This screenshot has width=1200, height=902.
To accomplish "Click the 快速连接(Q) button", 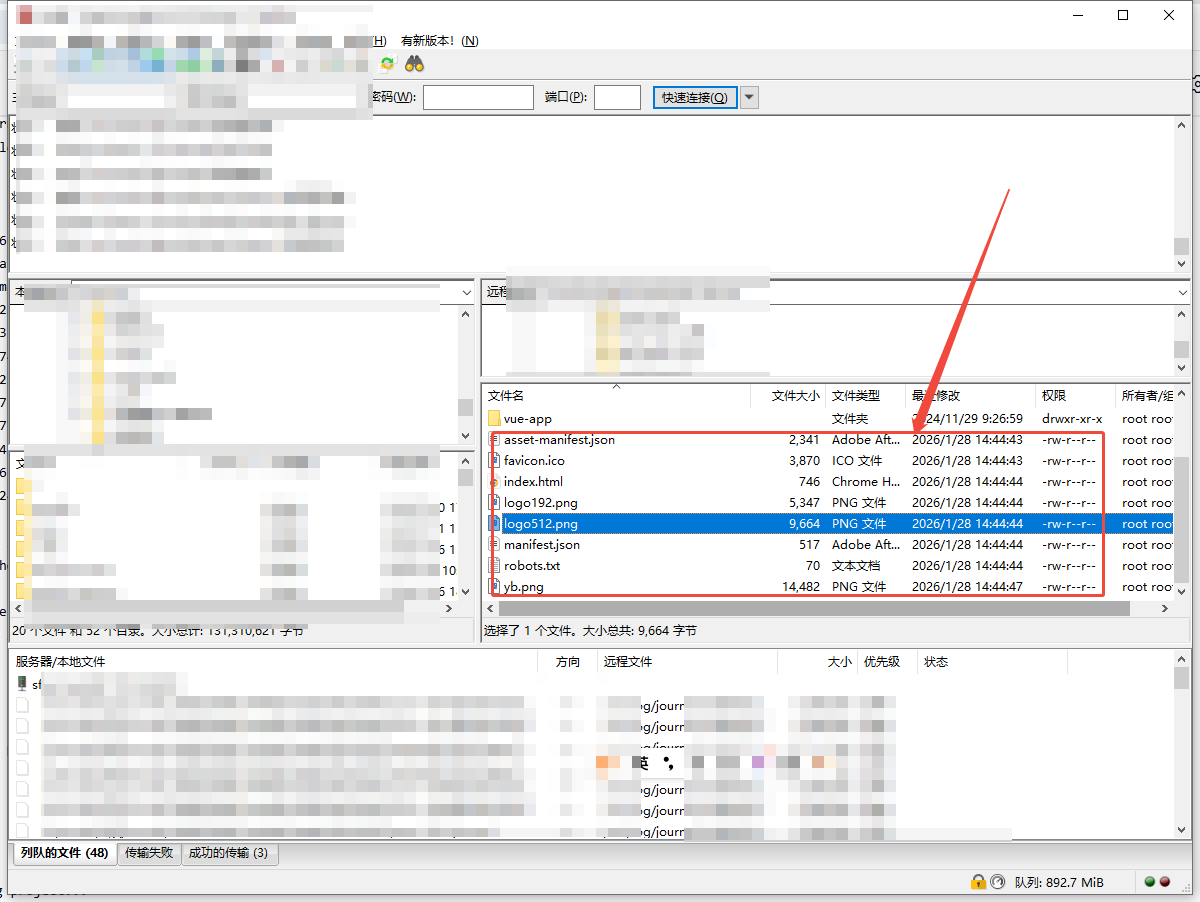I will (x=695, y=97).
